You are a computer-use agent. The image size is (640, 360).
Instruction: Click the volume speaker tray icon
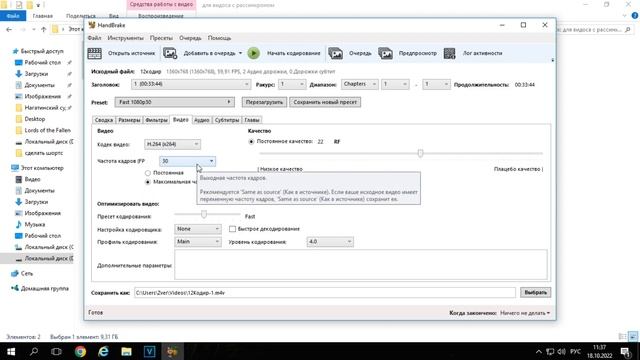click(562, 352)
